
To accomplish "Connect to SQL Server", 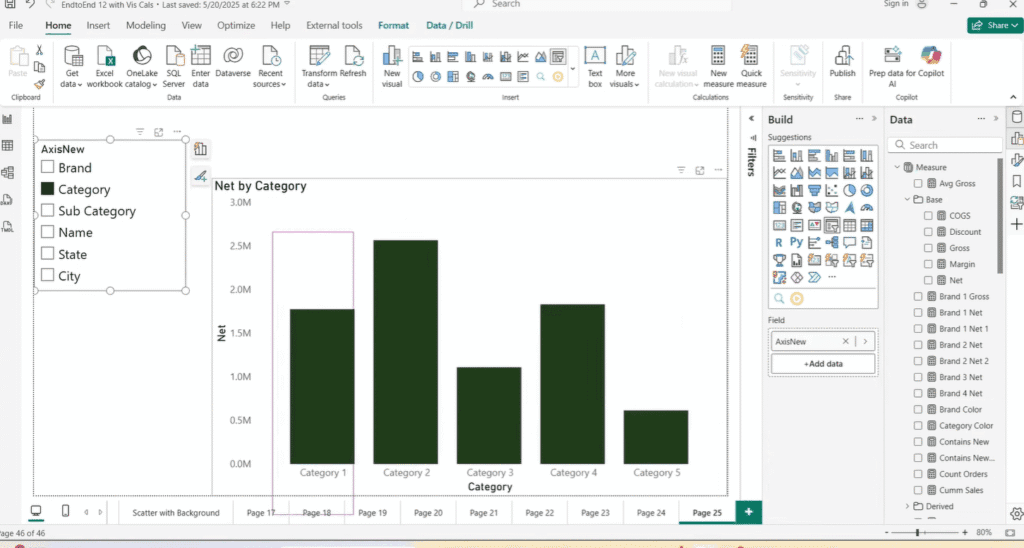I will point(174,67).
